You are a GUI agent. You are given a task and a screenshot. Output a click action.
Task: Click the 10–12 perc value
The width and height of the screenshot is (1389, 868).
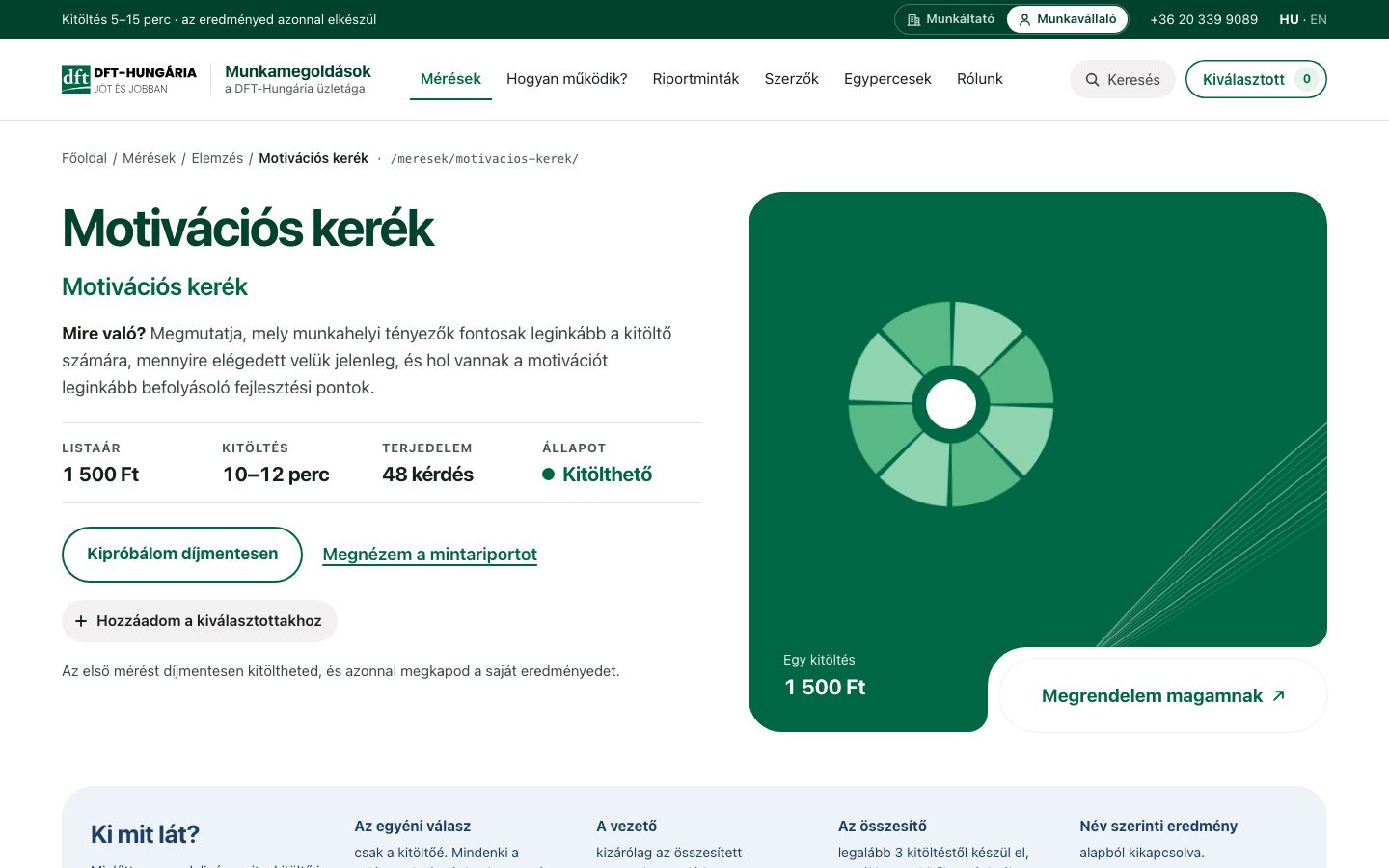pos(276,475)
